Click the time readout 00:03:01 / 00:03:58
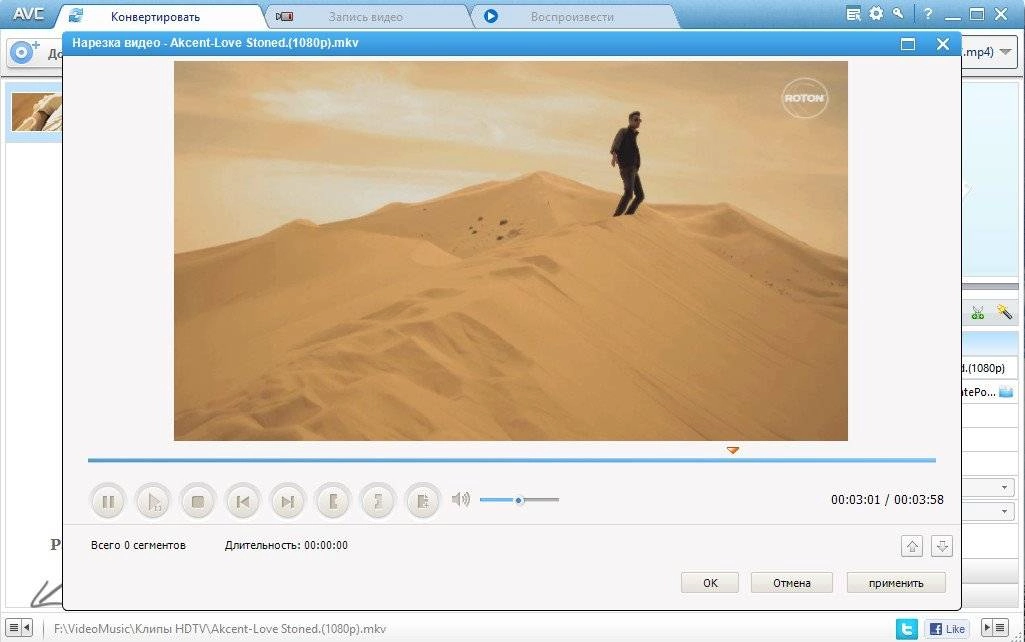1025x642 pixels. point(887,499)
